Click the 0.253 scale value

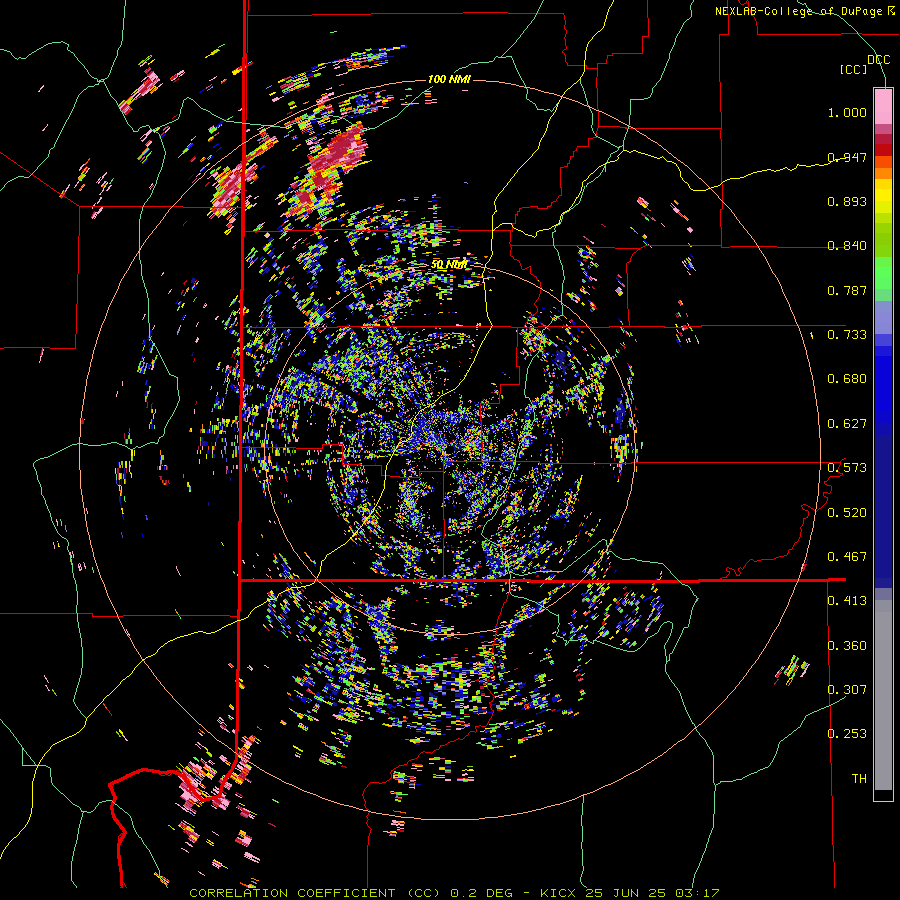click(847, 734)
